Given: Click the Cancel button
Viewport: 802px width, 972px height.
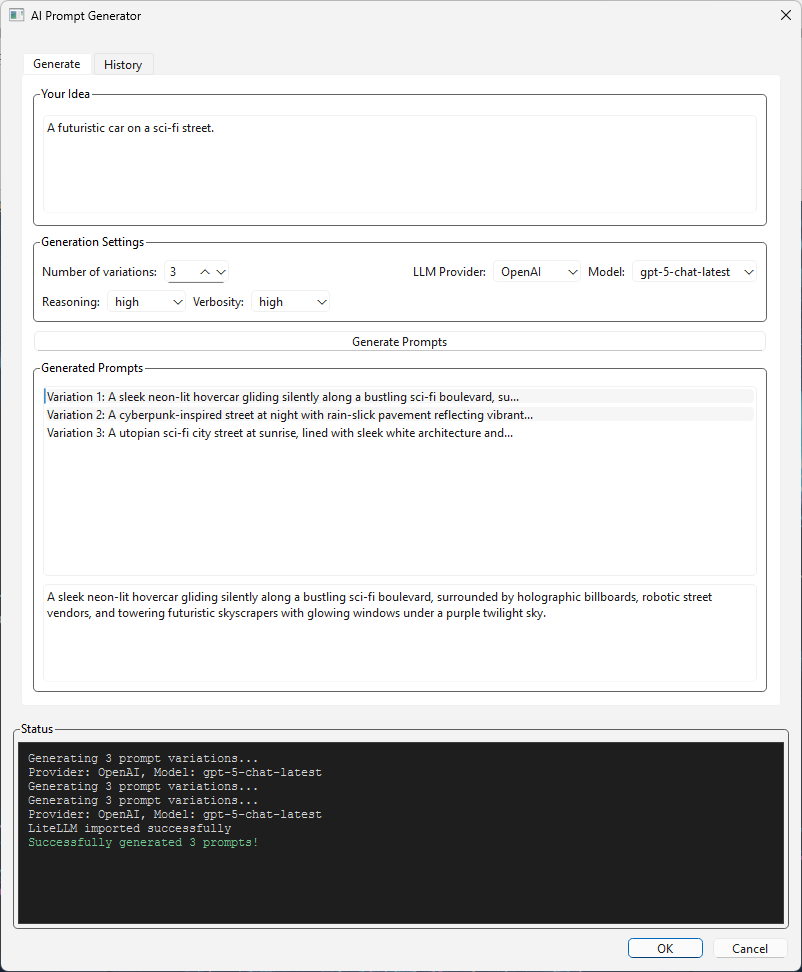Looking at the screenshot, I should click(750, 948).
